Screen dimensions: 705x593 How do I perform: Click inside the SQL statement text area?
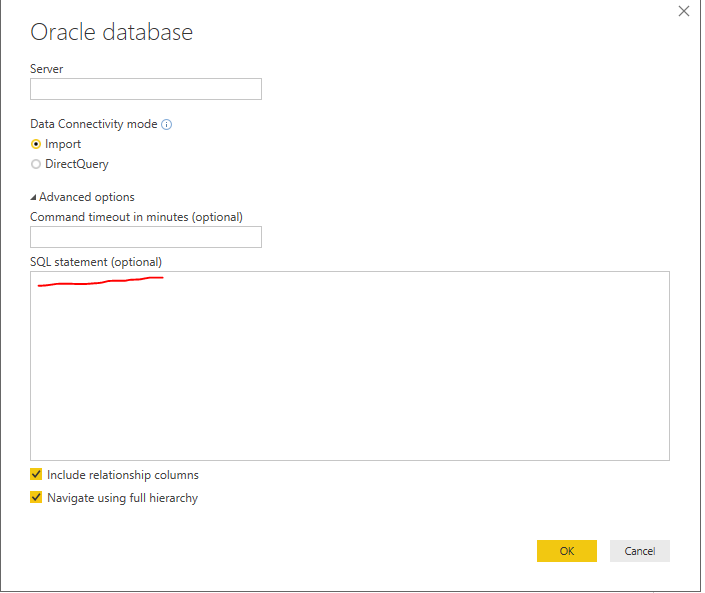coord(350,366)
